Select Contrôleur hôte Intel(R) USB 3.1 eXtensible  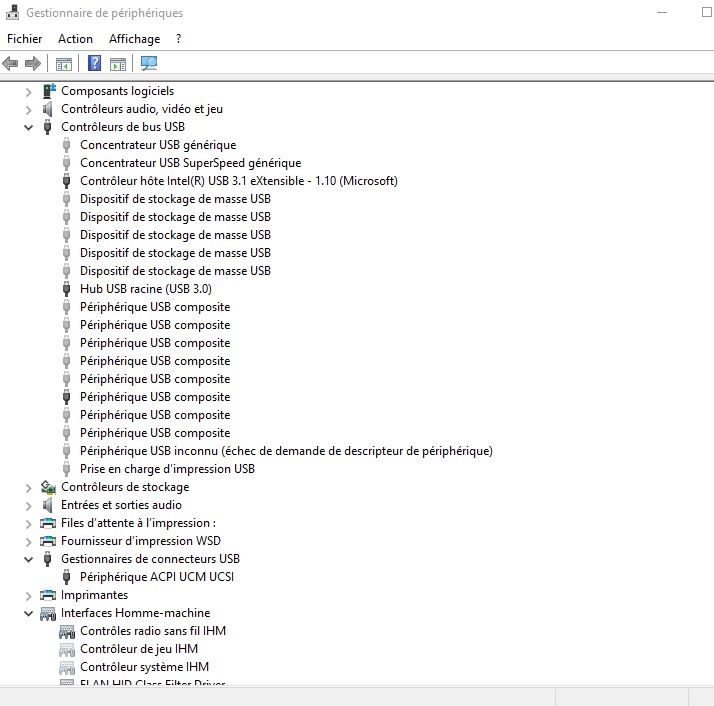(239, 181)
